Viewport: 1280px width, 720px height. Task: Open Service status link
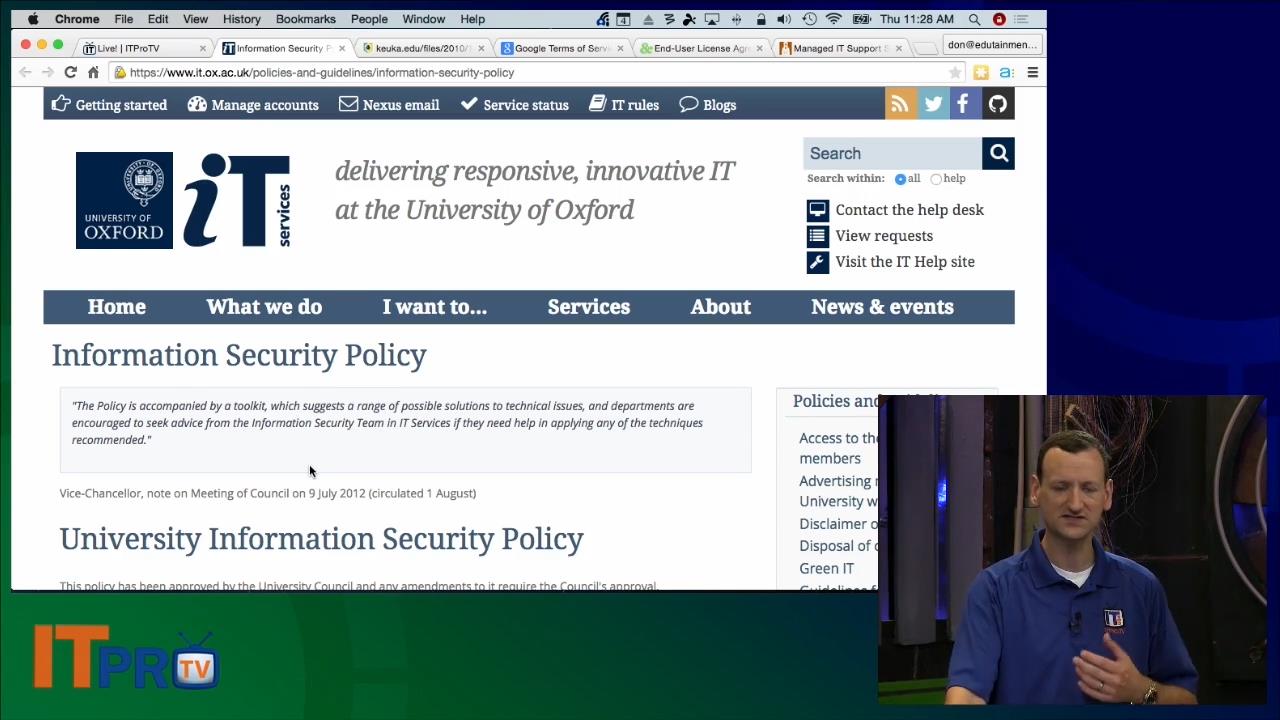coord(514,104)
